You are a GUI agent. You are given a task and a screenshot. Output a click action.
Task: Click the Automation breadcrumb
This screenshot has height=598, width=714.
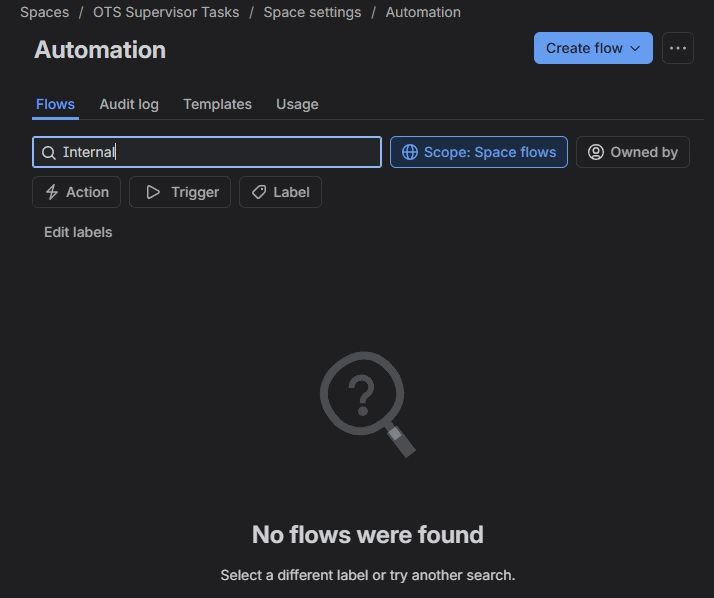pyautogui.click(x=423, y=12)
